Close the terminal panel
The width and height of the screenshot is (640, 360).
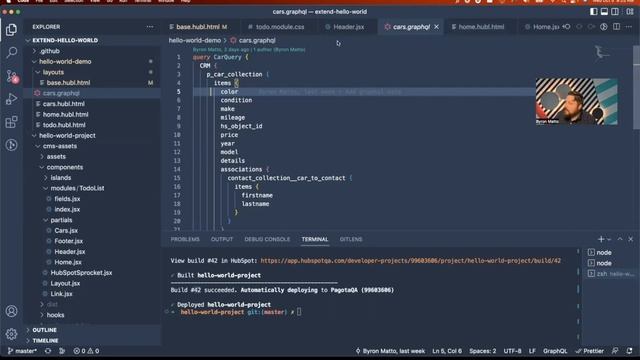(x=631, y=239)
